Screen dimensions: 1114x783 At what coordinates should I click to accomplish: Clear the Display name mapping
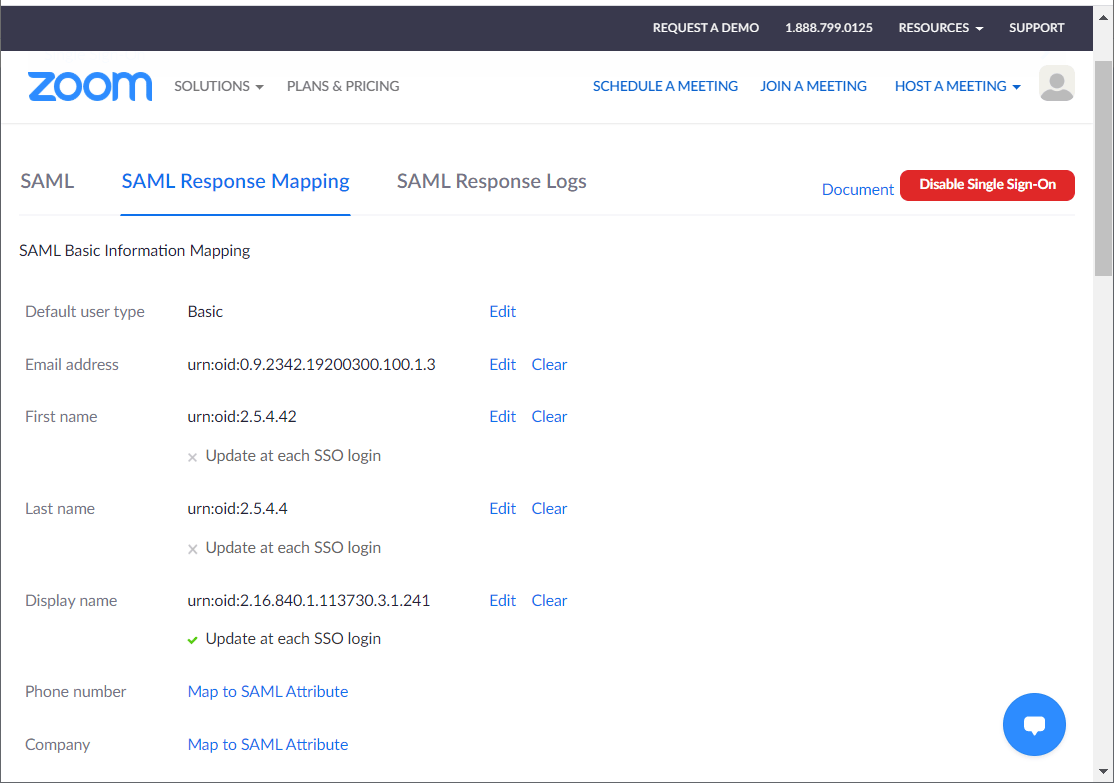549,600
